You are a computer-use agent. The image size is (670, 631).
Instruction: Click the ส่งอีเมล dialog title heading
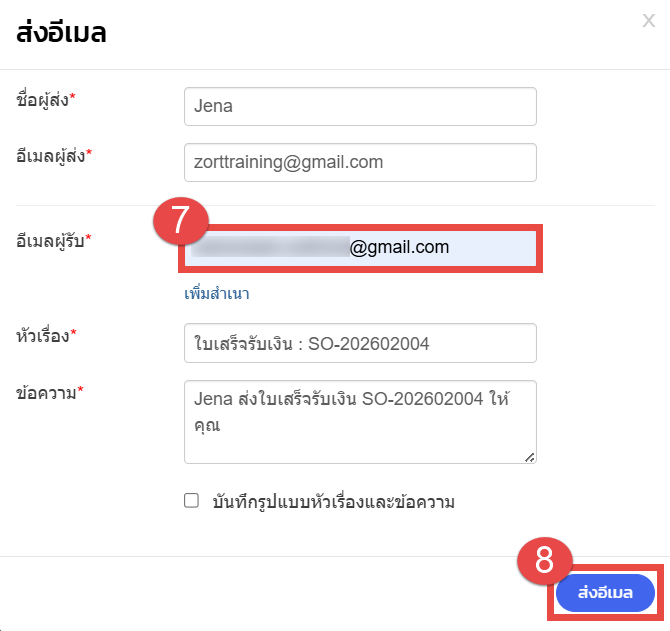coord(61,33)
